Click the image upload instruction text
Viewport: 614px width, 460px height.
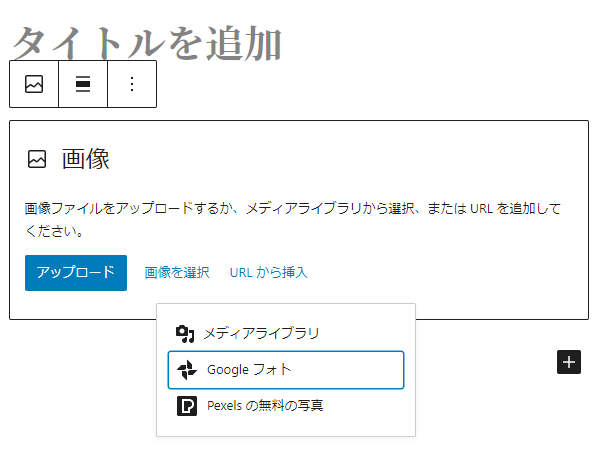293,220
